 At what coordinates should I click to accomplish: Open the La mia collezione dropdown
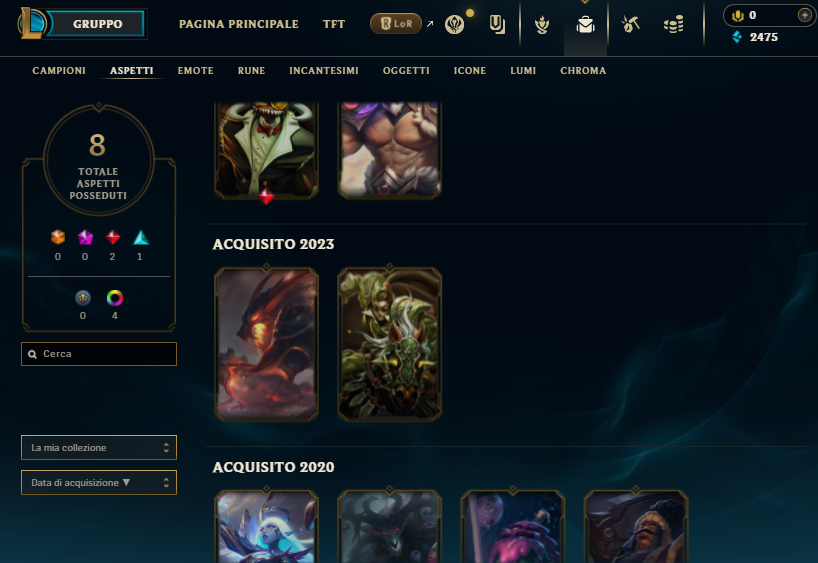click(99, 447)
